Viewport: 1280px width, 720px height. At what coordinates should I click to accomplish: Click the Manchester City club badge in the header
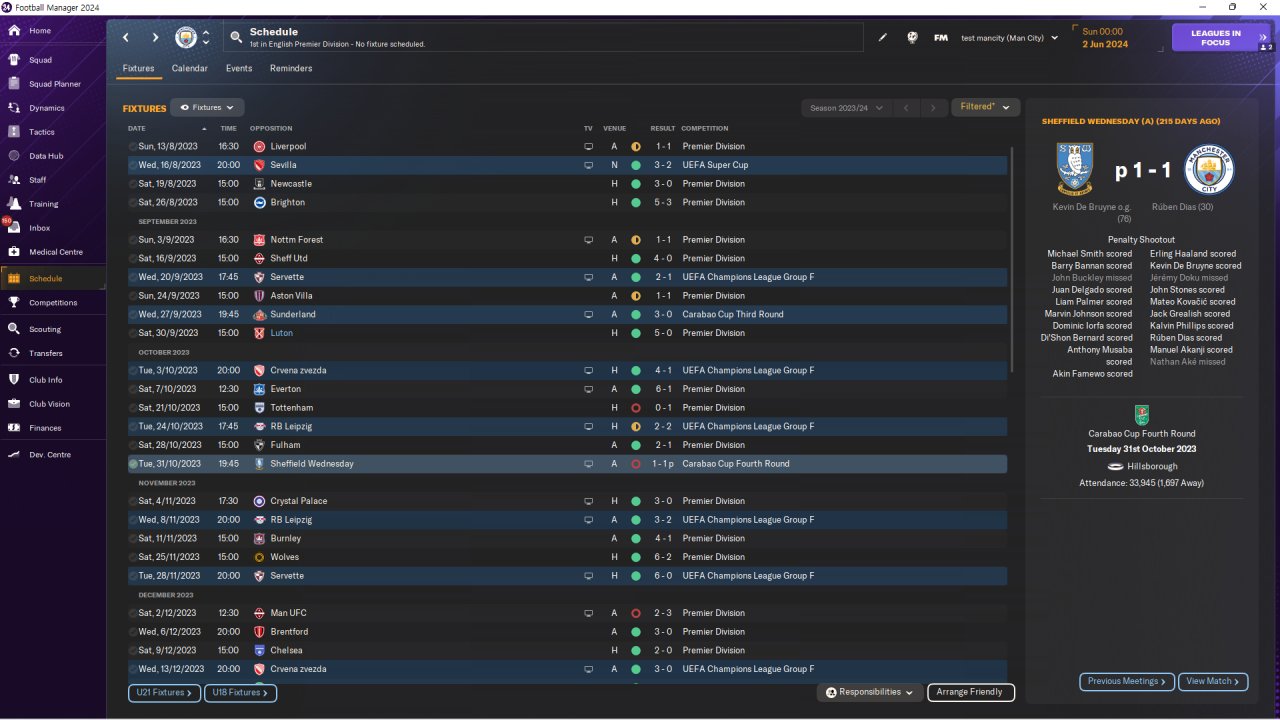click(x=186, y=38)
